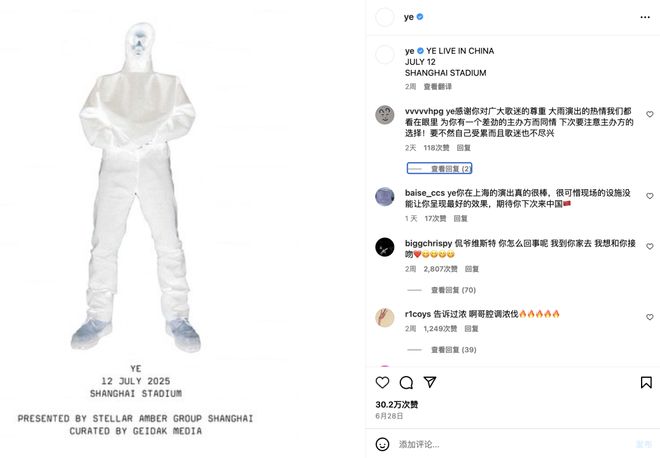The height and width of the screenshot is (458, 660).
Task: Open comments with the speech bubble icon
Action: tap(406, 382)
